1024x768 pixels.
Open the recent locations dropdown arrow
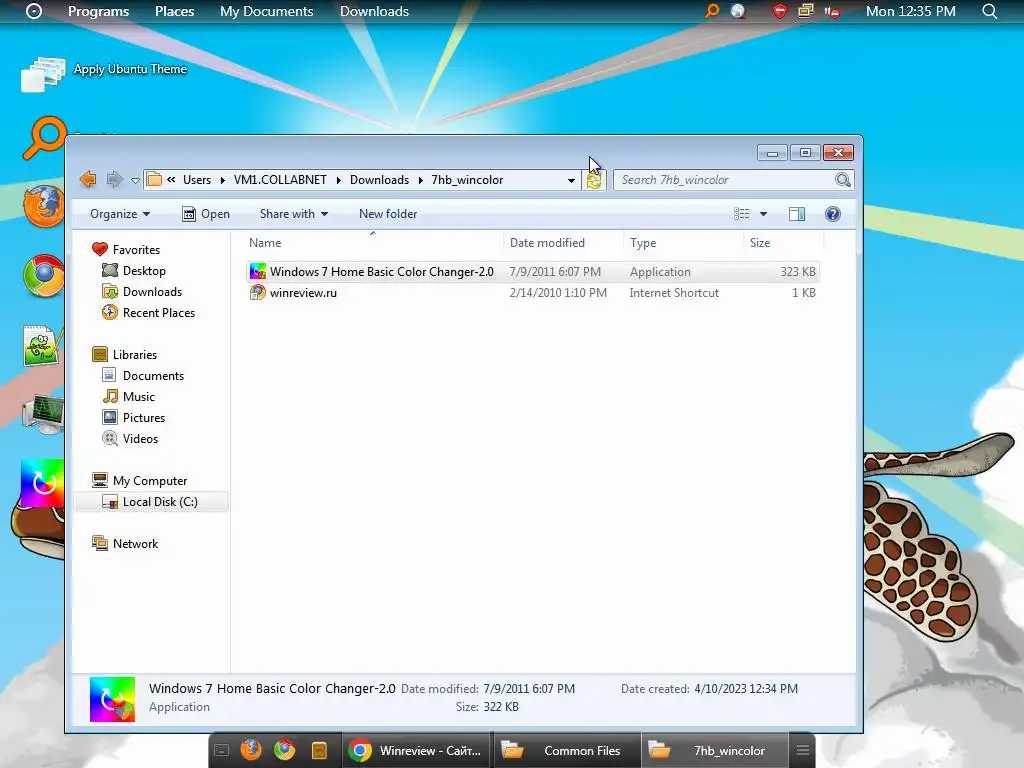(x=135, y=180)
